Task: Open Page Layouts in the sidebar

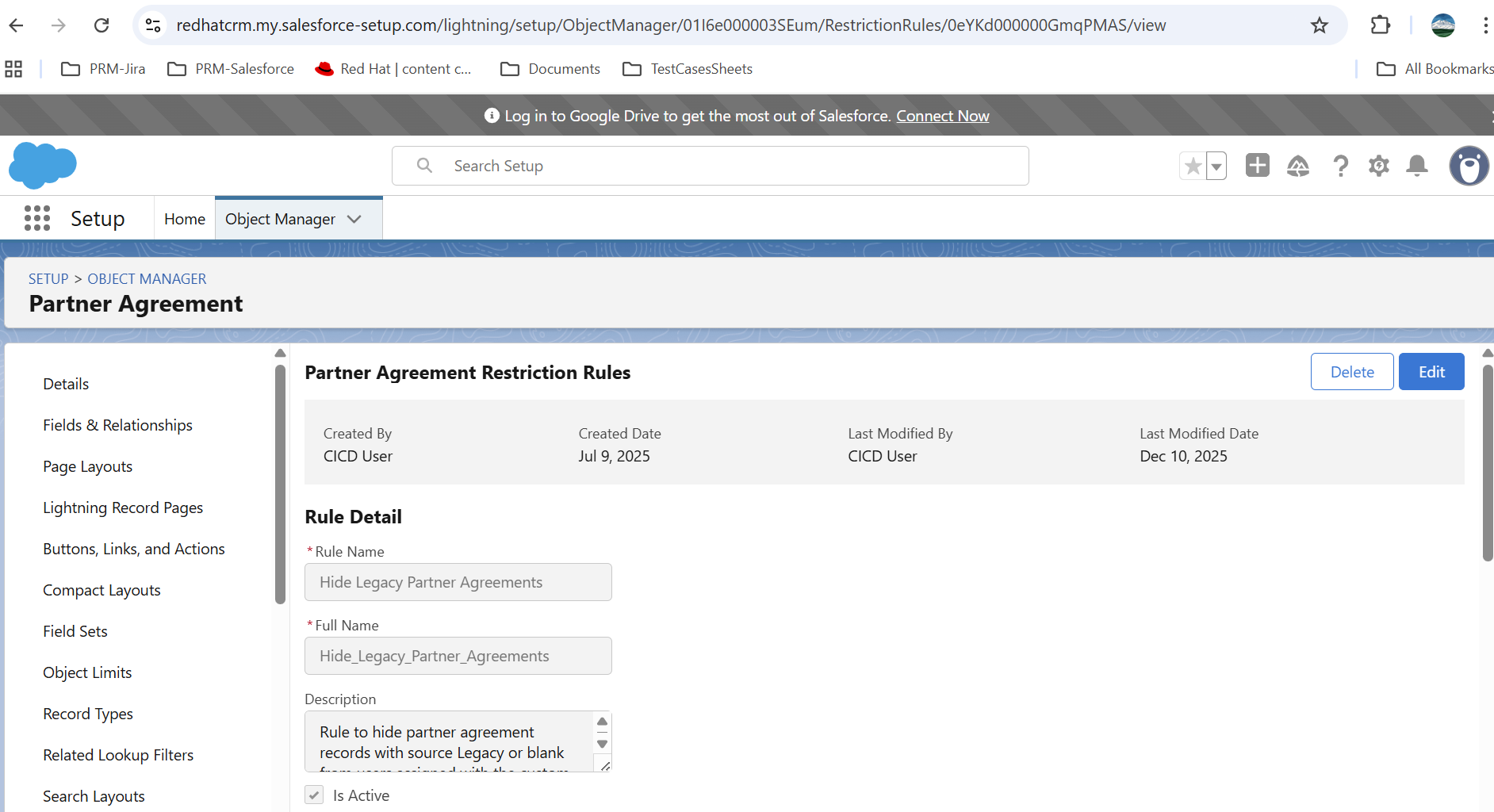Action: [x=88, y=466]
